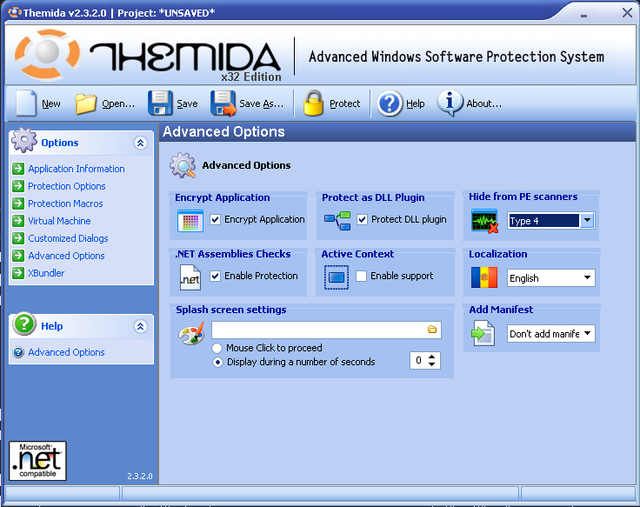Click the About... toolbar label
The image size is (640, 507).
484,104
